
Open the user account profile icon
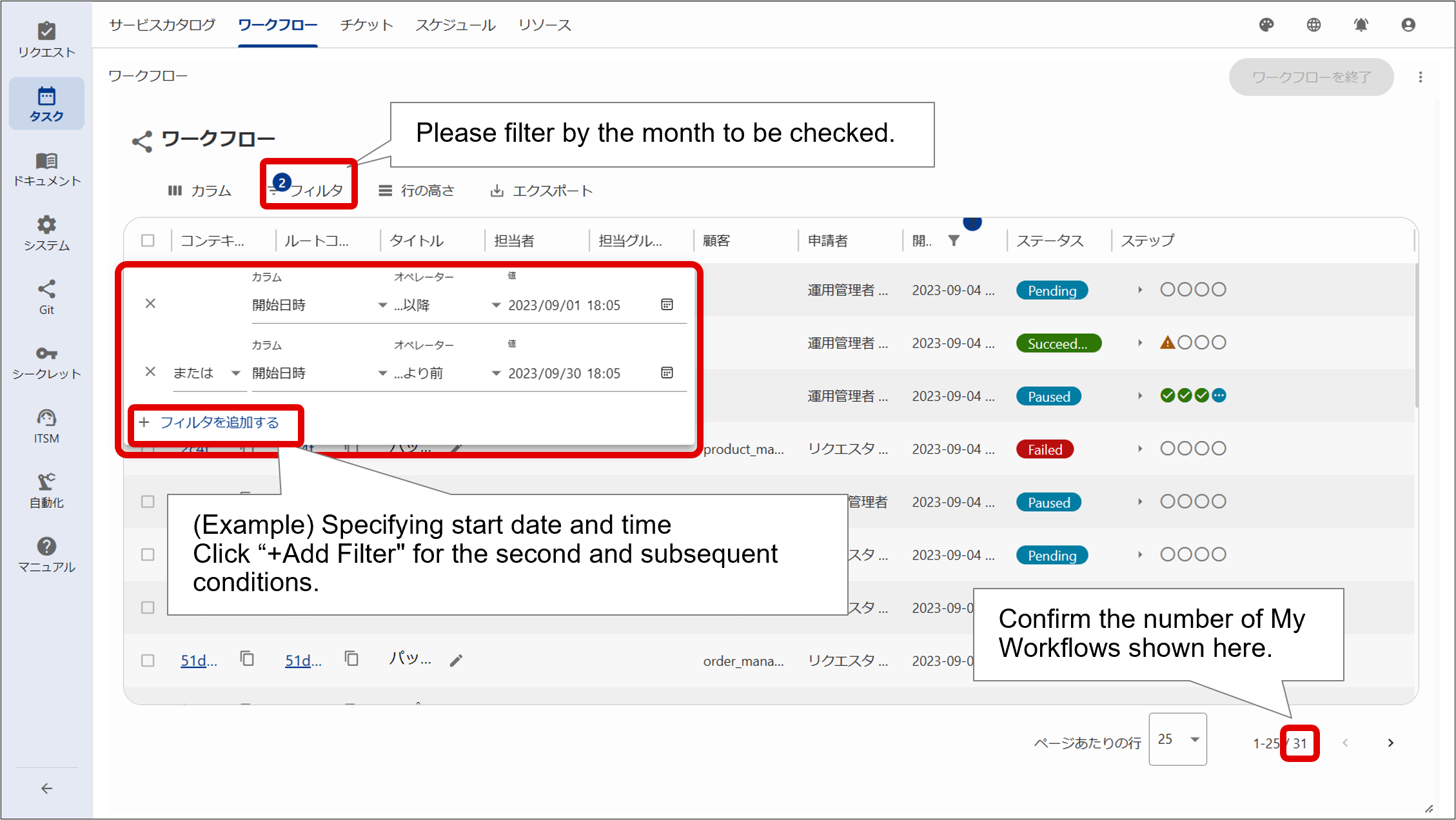point(1408,25)
